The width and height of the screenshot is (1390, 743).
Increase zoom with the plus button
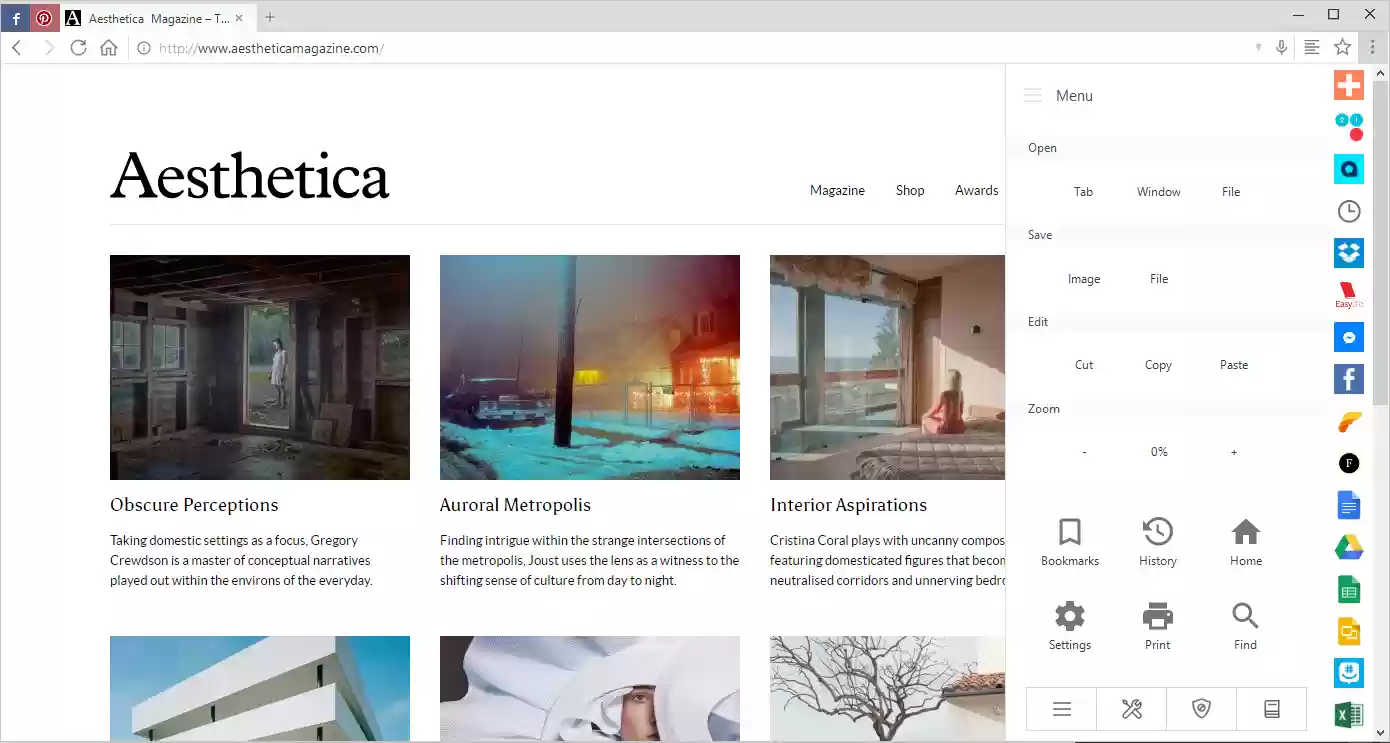pyautogui.click(x=1233, y=452)
